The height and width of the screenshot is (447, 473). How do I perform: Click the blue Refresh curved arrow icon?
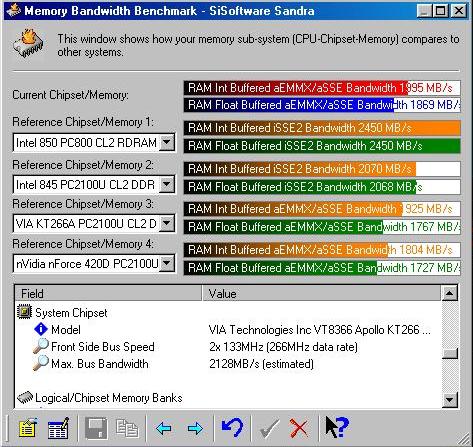point(232,427)
